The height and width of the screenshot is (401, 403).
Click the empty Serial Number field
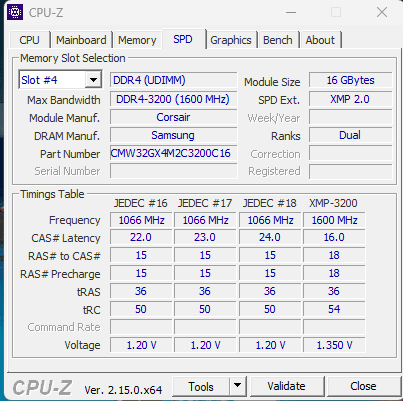coord(173,171)
